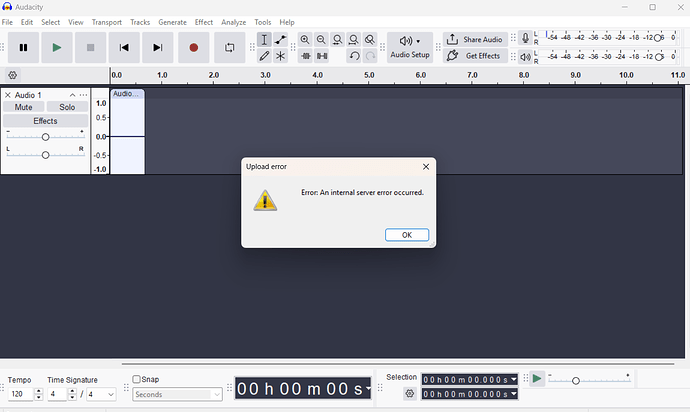
Task: Click the Zoom Toggle icon
Action: 370,40
